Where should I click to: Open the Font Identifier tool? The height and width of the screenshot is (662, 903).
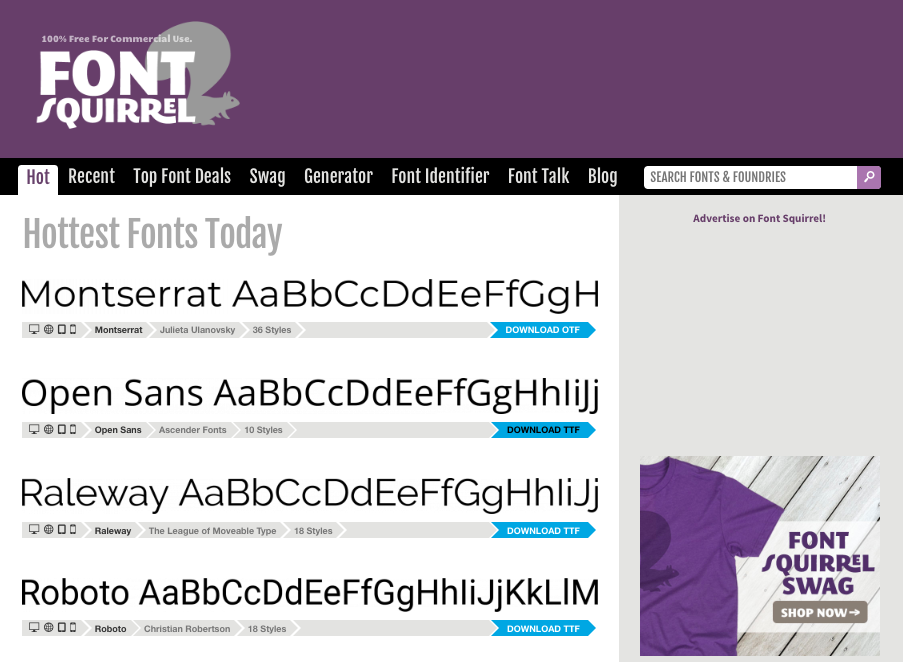pyautogui.click(x=441, y=176)
